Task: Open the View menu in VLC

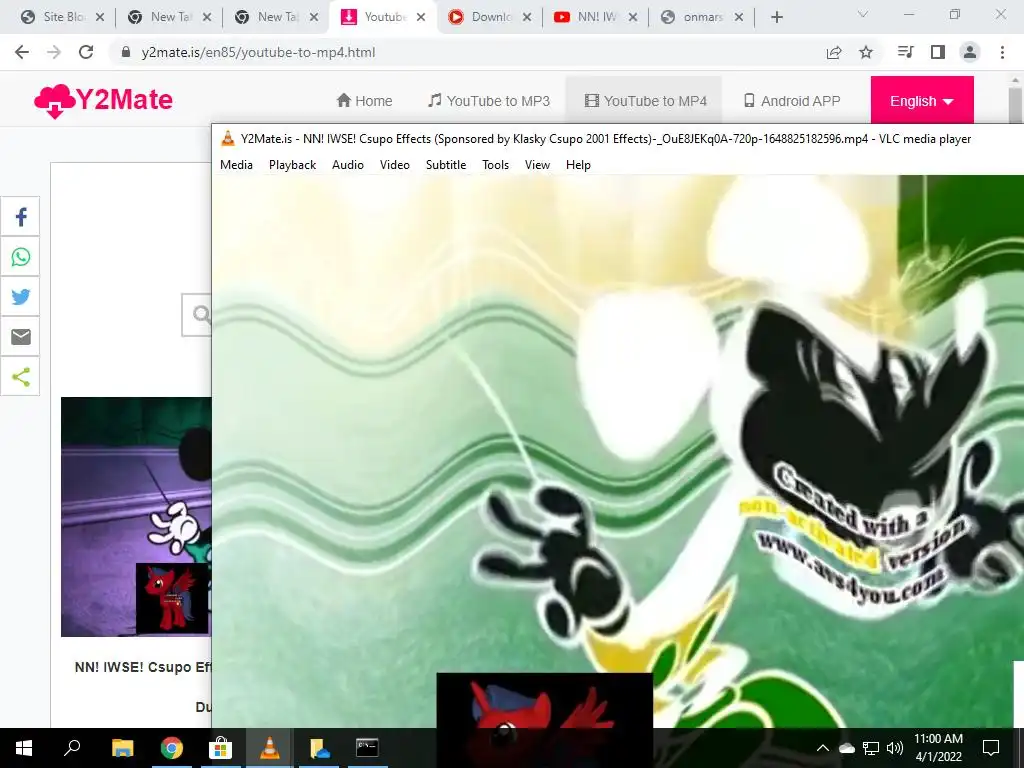Action: click(537, 165)
